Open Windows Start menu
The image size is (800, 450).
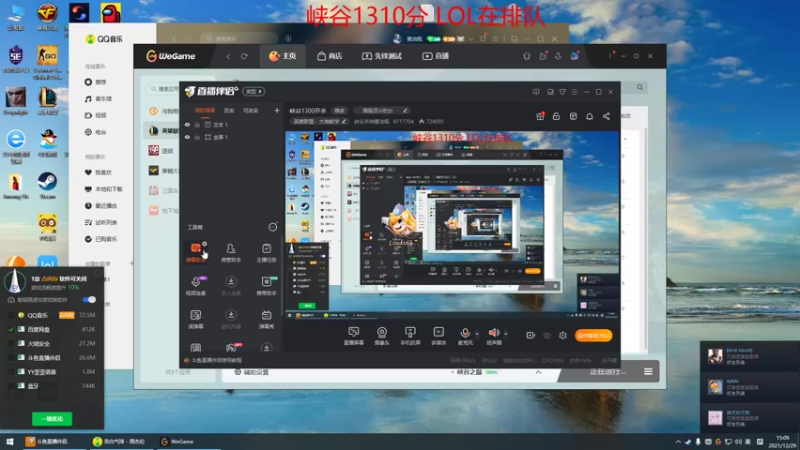coord(9,441)
